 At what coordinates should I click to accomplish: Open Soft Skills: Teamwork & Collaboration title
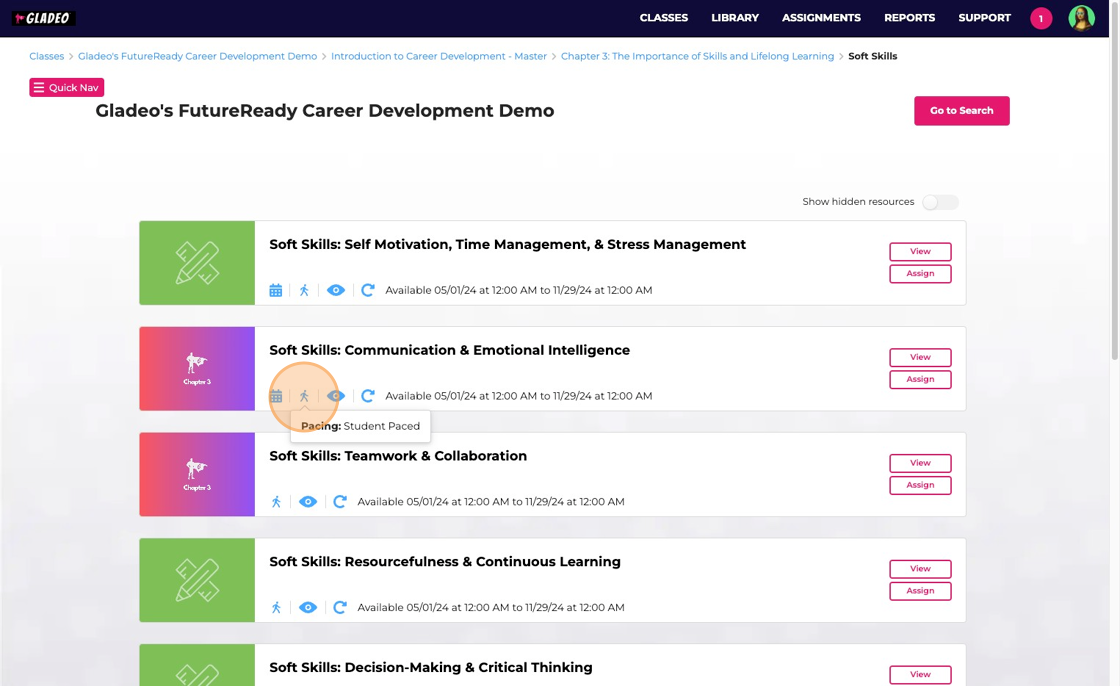[x=398, y=456]
